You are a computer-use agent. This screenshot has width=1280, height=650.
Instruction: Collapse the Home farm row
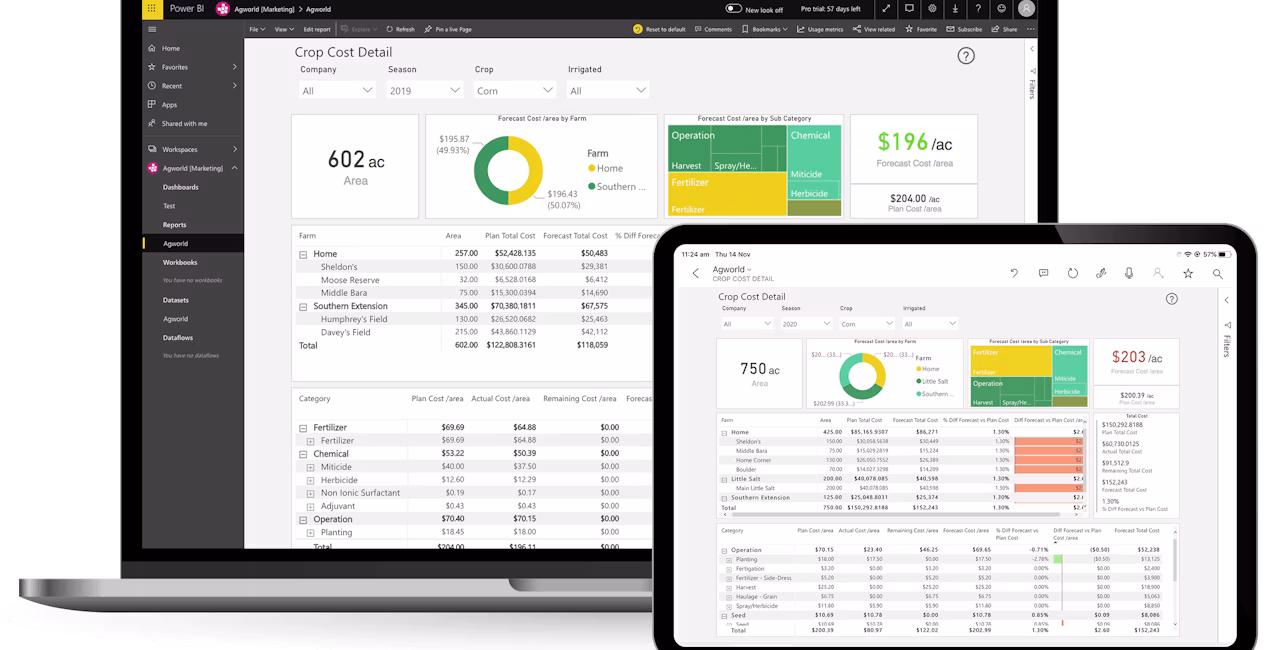pos(303,254)
